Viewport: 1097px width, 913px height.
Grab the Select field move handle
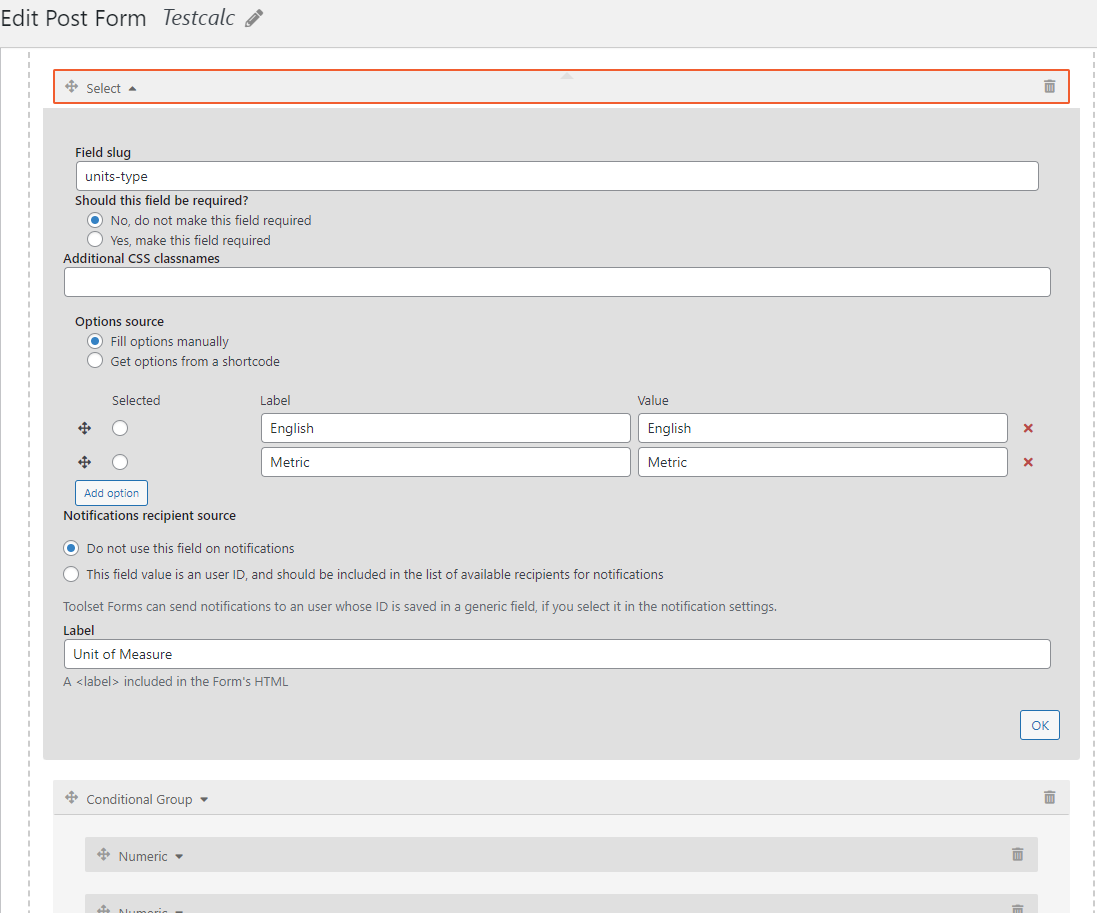point(71,87)
